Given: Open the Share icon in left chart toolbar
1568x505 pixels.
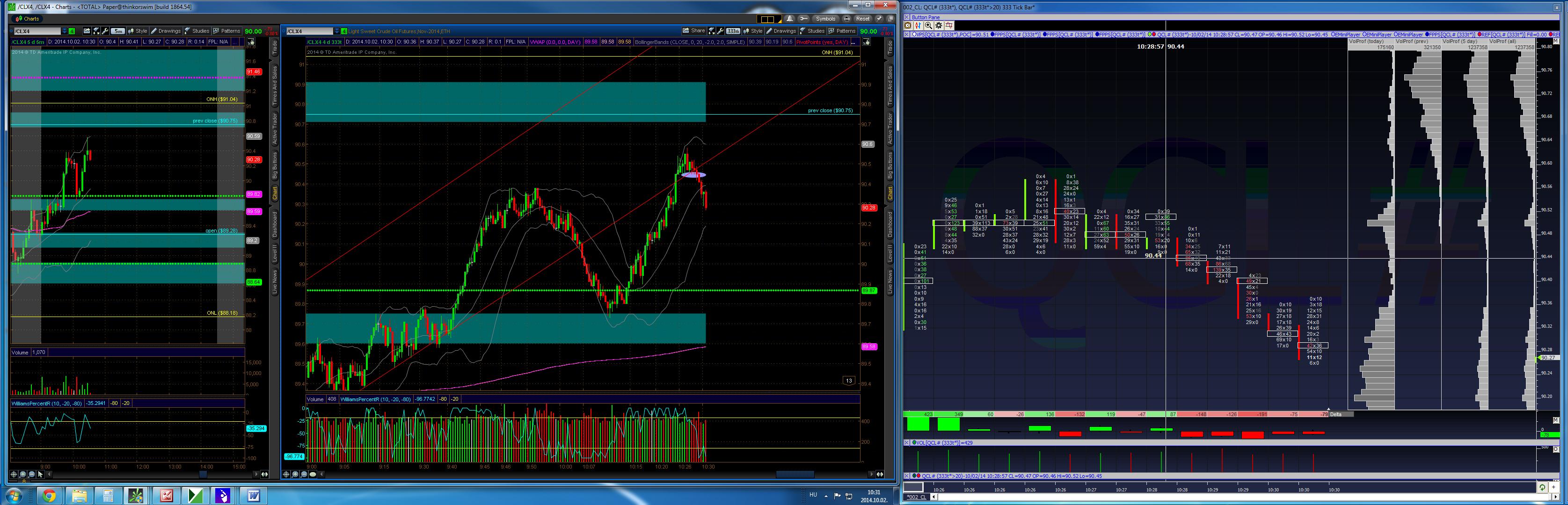Looking at the screenshot, I should click(x=87, y=31).
